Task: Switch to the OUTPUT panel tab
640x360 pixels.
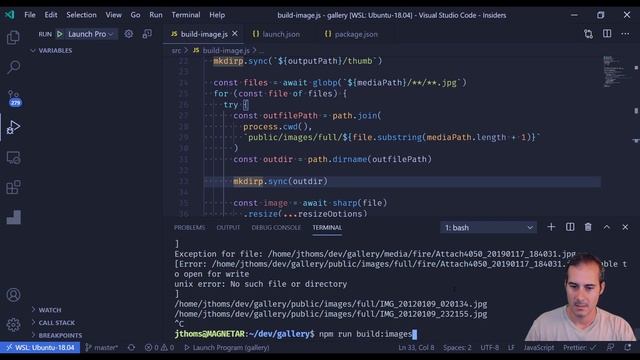Action: (228, 227)
